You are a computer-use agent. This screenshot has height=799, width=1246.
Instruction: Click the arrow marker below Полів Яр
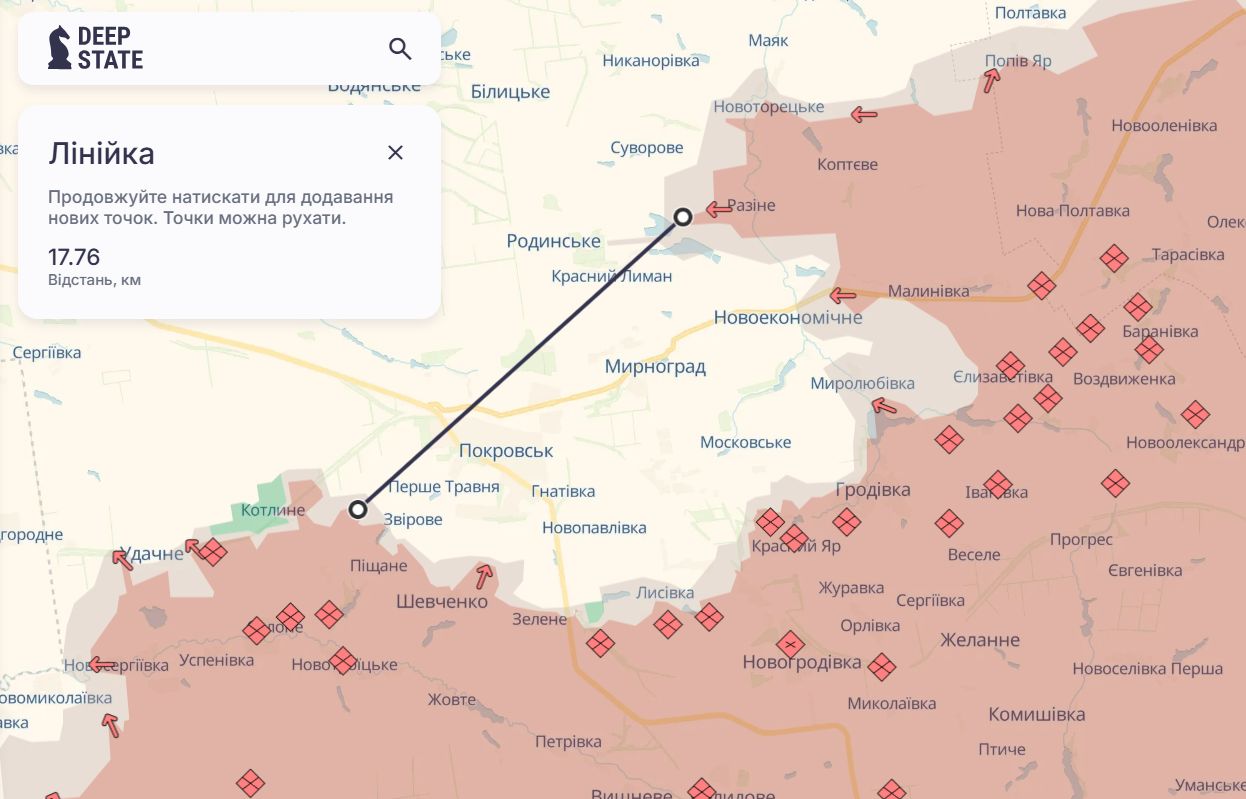coord(990,82)
